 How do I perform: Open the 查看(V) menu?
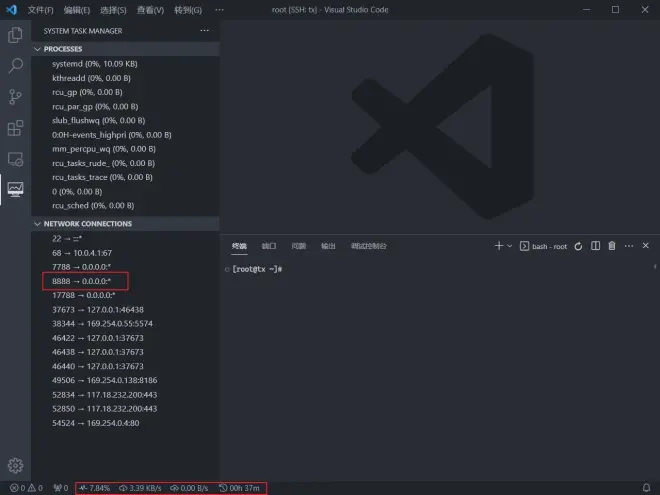[x=150, y=10]
